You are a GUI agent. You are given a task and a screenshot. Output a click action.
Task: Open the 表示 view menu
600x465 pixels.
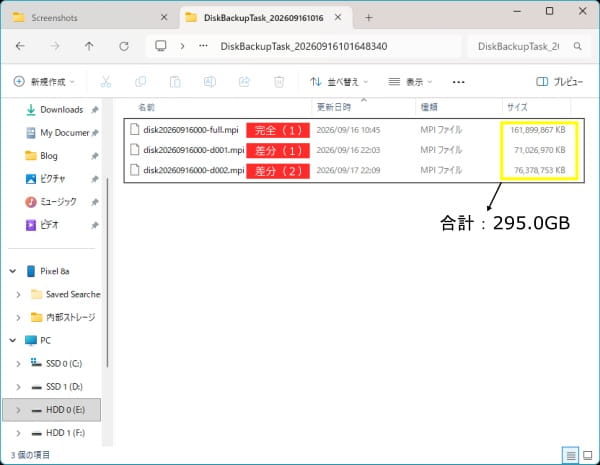[x=410, y=82]
